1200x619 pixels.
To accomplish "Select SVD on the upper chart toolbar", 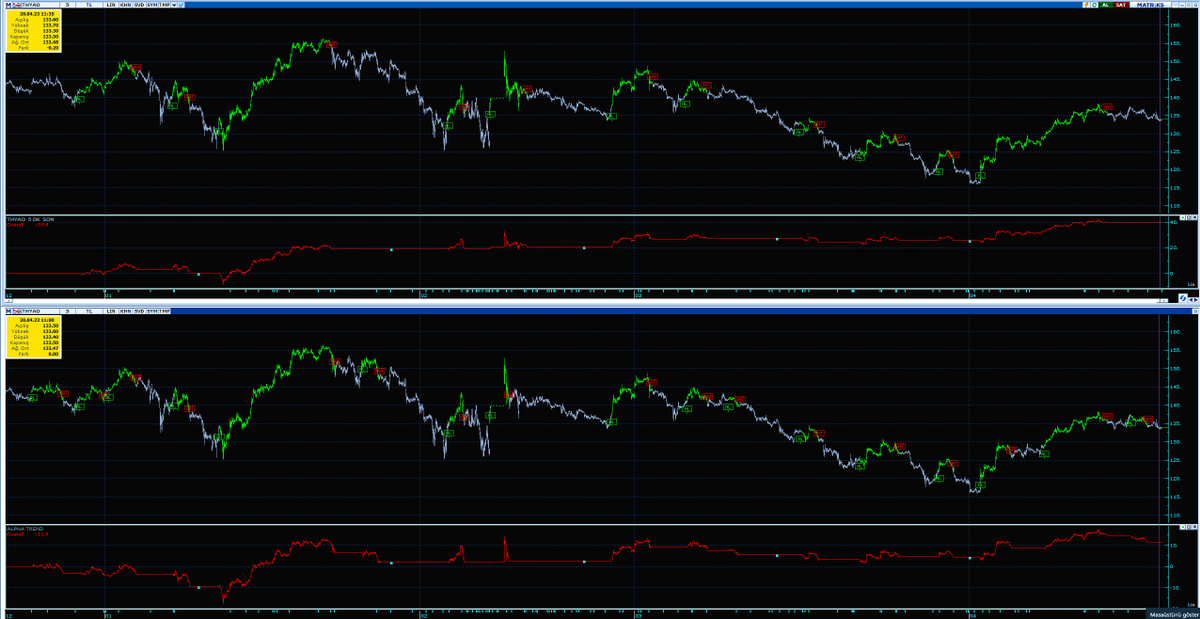I will click(x=140, y=5).
